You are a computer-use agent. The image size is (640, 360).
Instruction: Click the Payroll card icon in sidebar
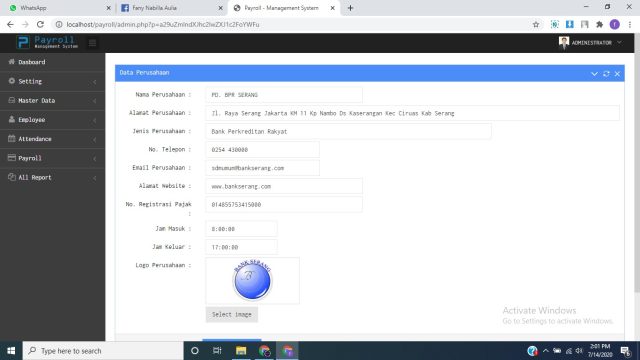11,158
